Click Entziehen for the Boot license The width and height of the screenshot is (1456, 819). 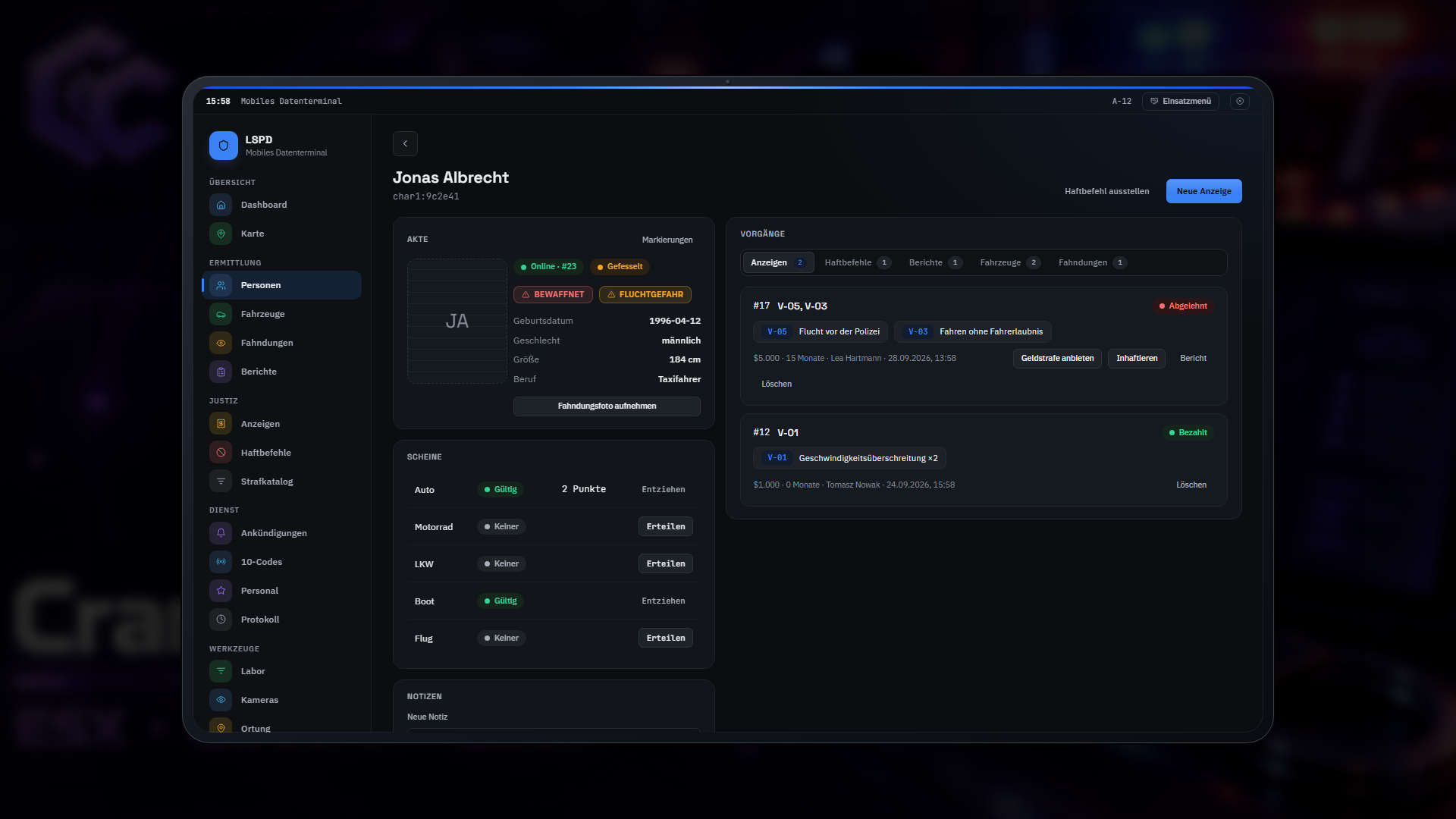(664, 601)
